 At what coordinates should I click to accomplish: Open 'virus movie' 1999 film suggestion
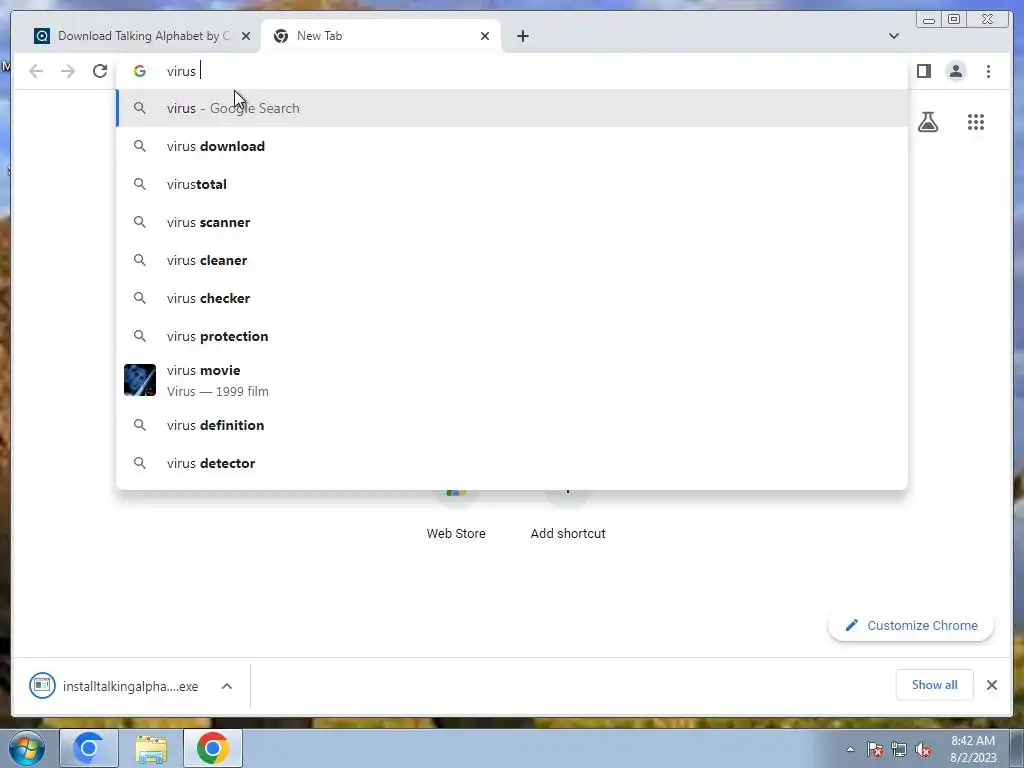(x=512, y=380)
